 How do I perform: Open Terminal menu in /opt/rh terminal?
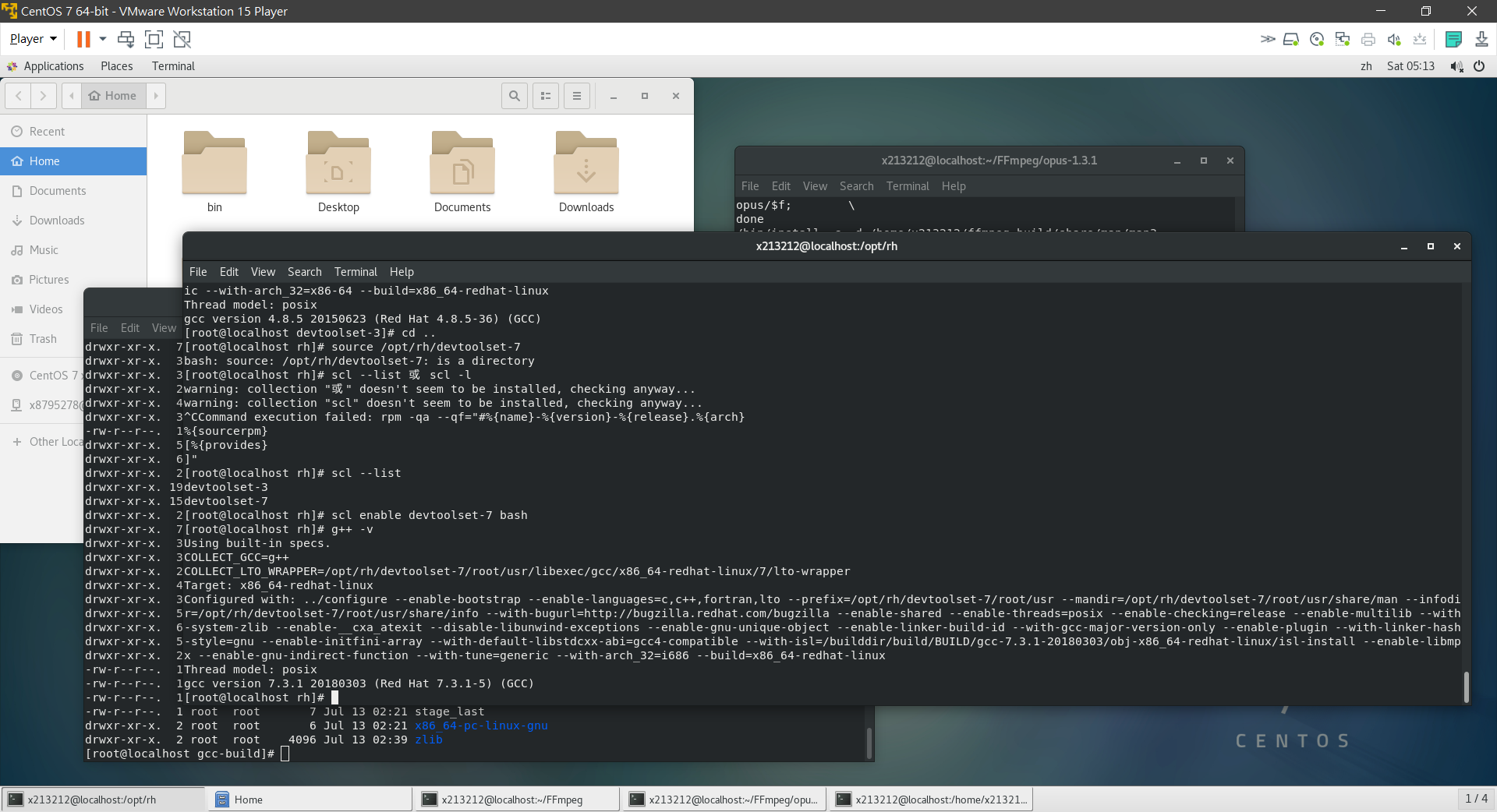(356, 272)
